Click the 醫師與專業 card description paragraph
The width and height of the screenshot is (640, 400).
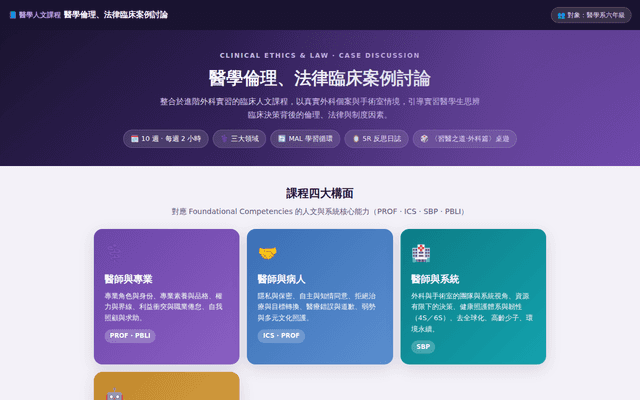click(164, 307)
